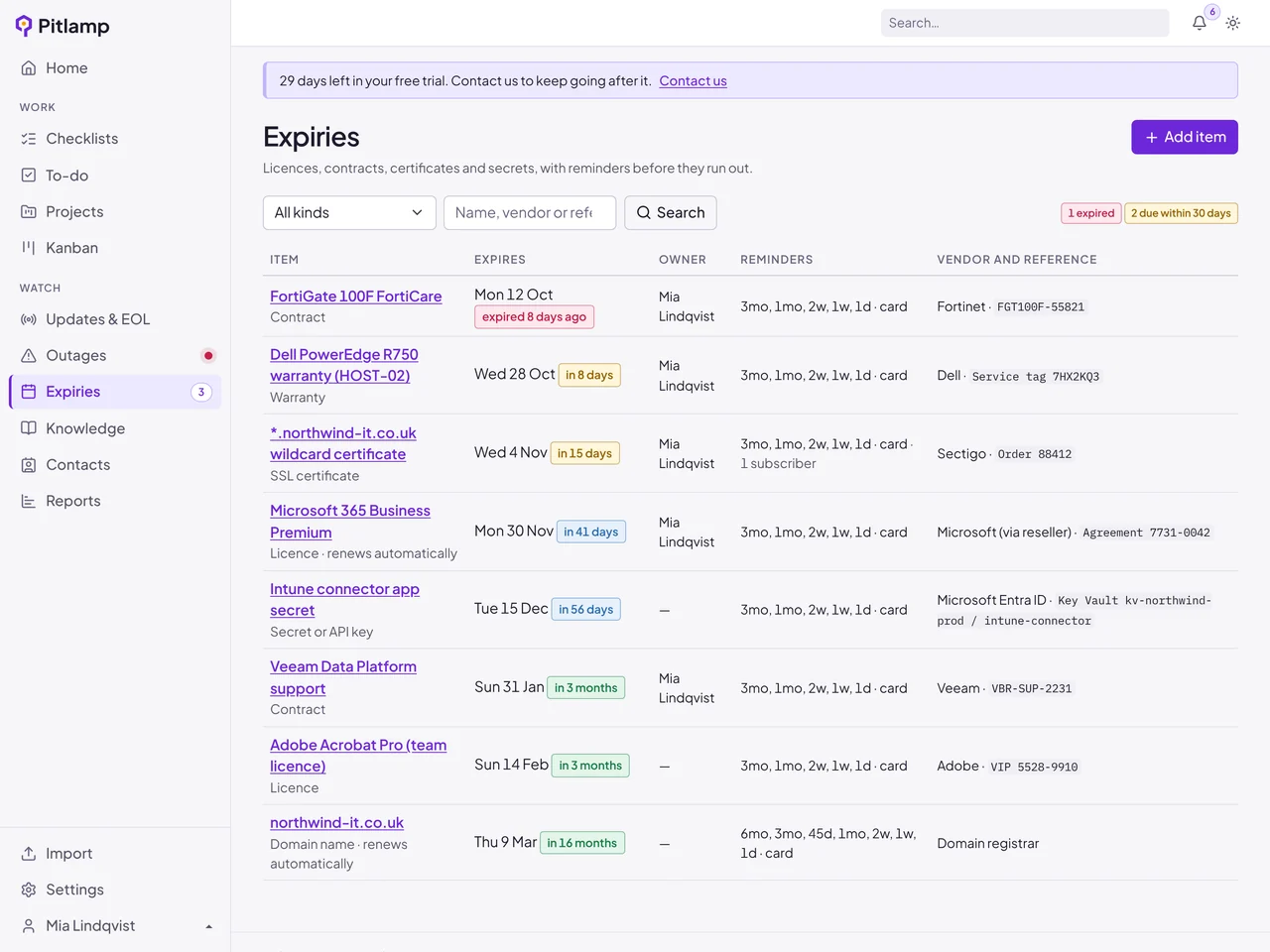The height and width of the screenshot is (952, 1270).
Task: Open Dell PowerEdge R750 warranty item
Action: [x=344, y=365]
